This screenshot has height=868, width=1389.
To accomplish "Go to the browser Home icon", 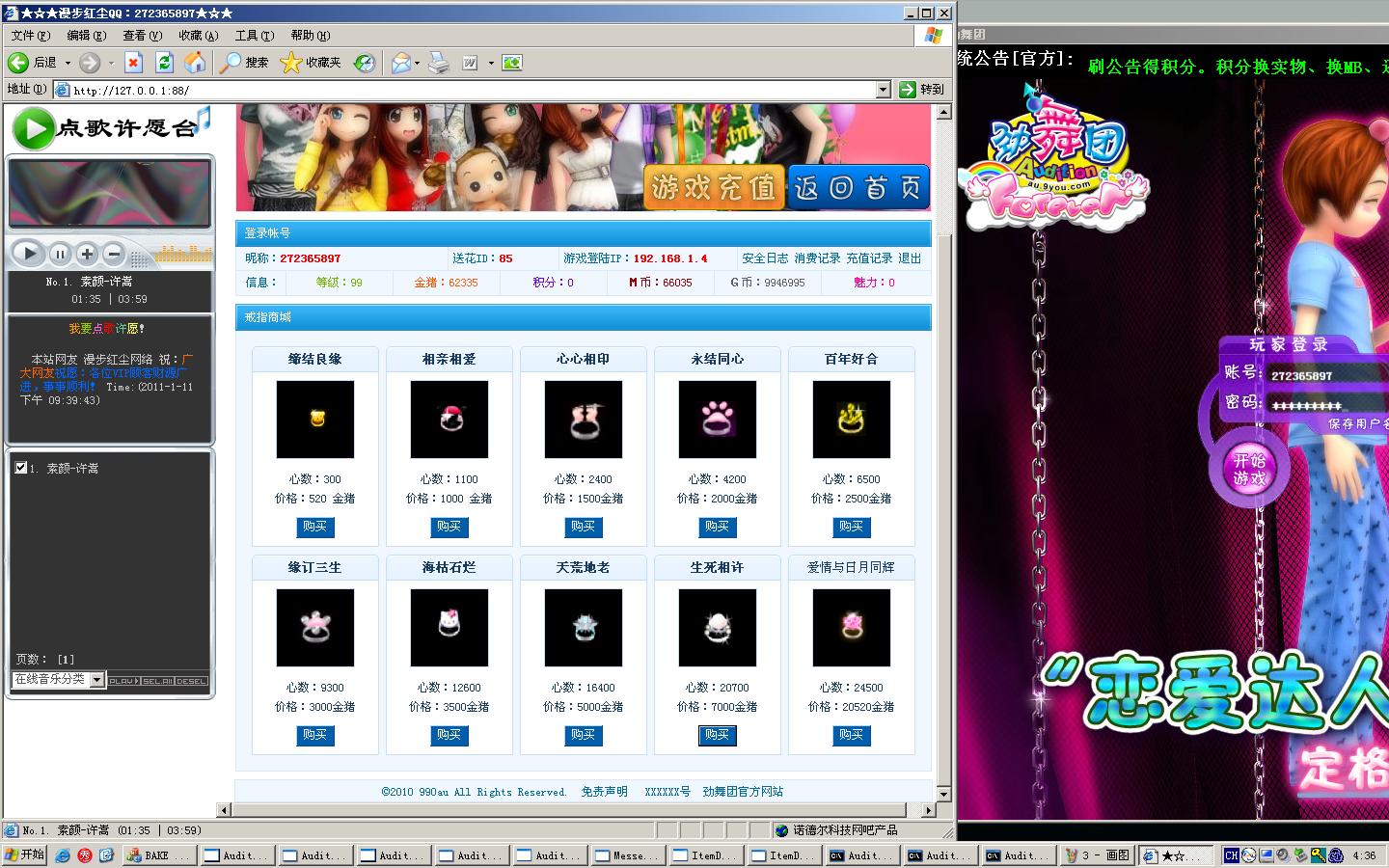I will coord(195,63).
